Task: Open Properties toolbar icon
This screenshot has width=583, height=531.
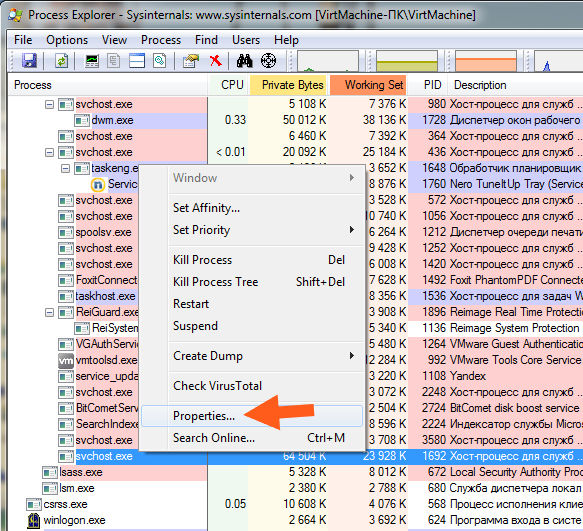Action: [191, 60]
